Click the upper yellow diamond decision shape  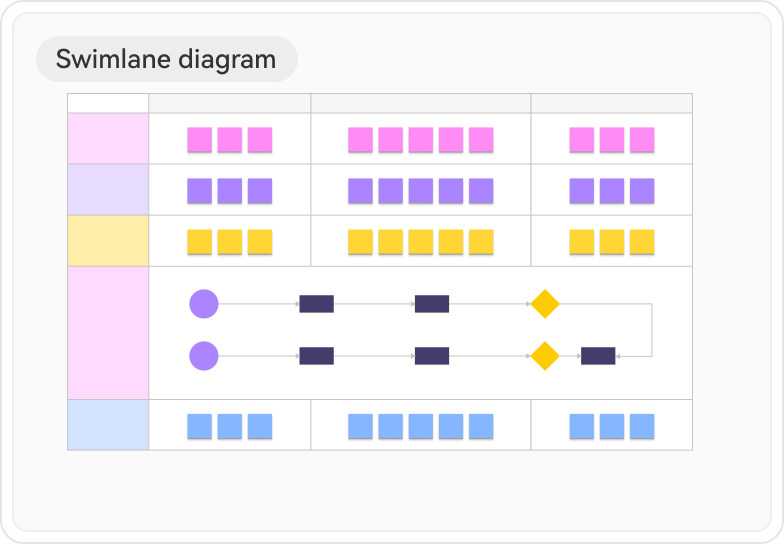point(544,304)
